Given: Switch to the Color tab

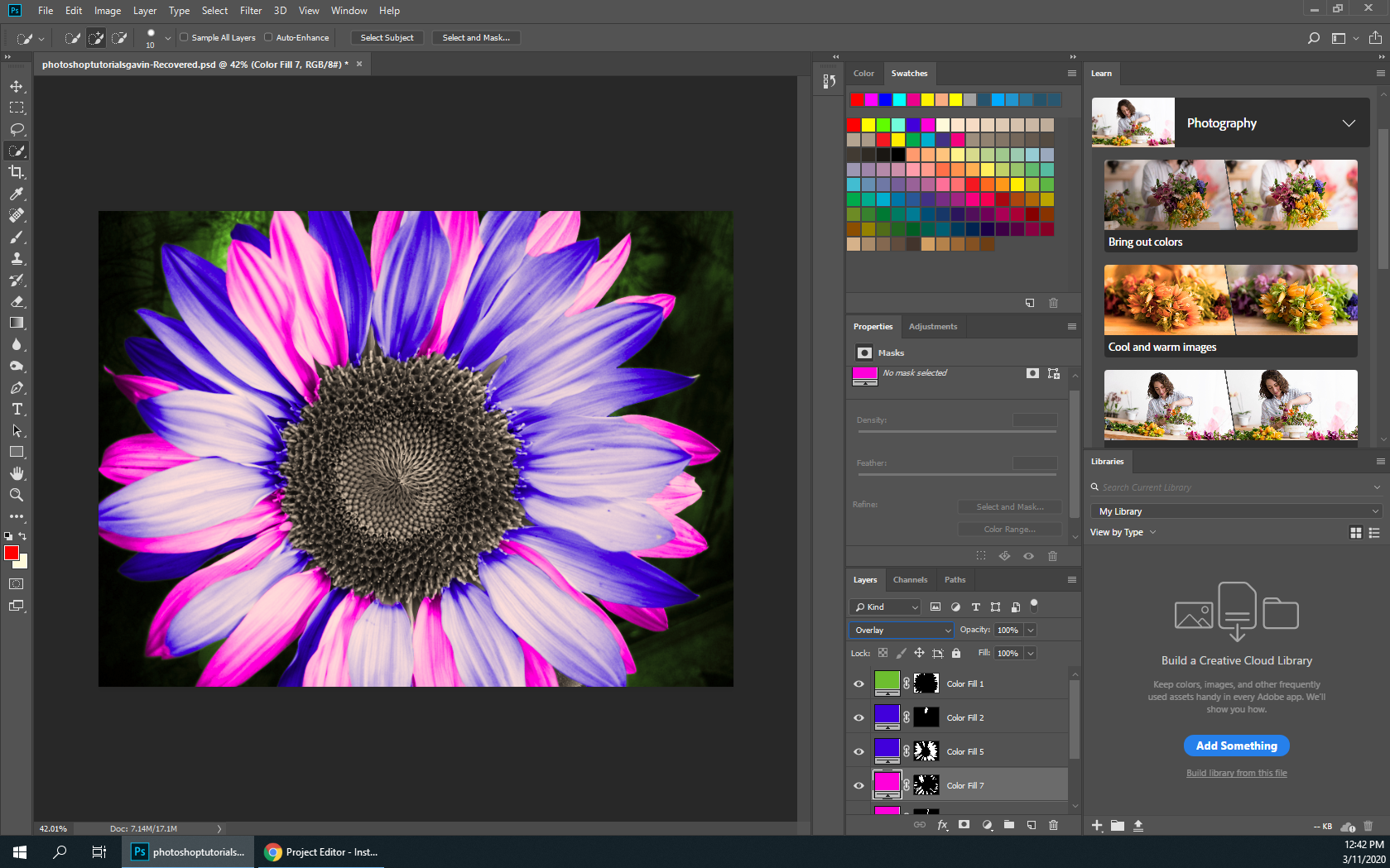Looking at the screenshot, I should point(863,74).
